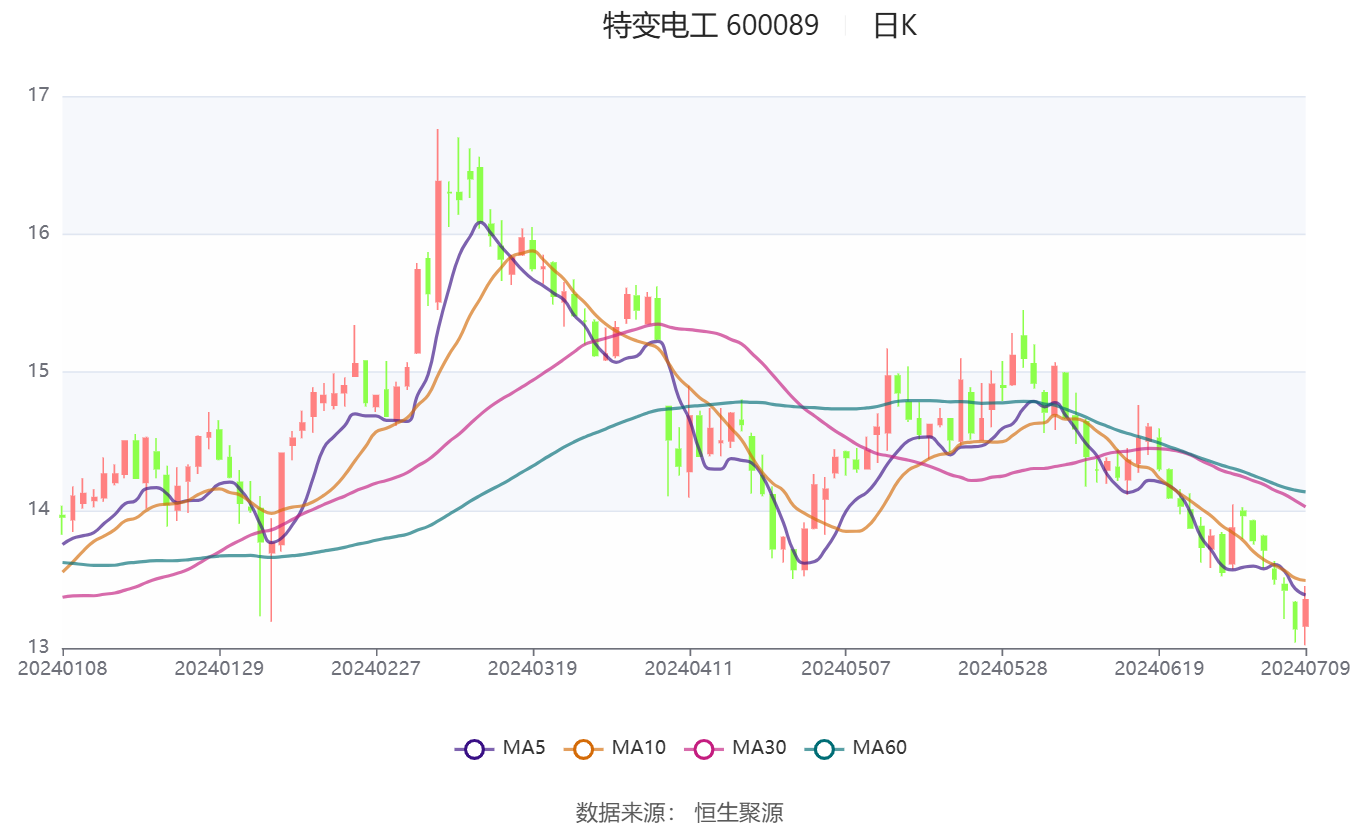Click the 14 price axis label
The width and height of the screenshot is (1360, 828).
click(39, 509)
